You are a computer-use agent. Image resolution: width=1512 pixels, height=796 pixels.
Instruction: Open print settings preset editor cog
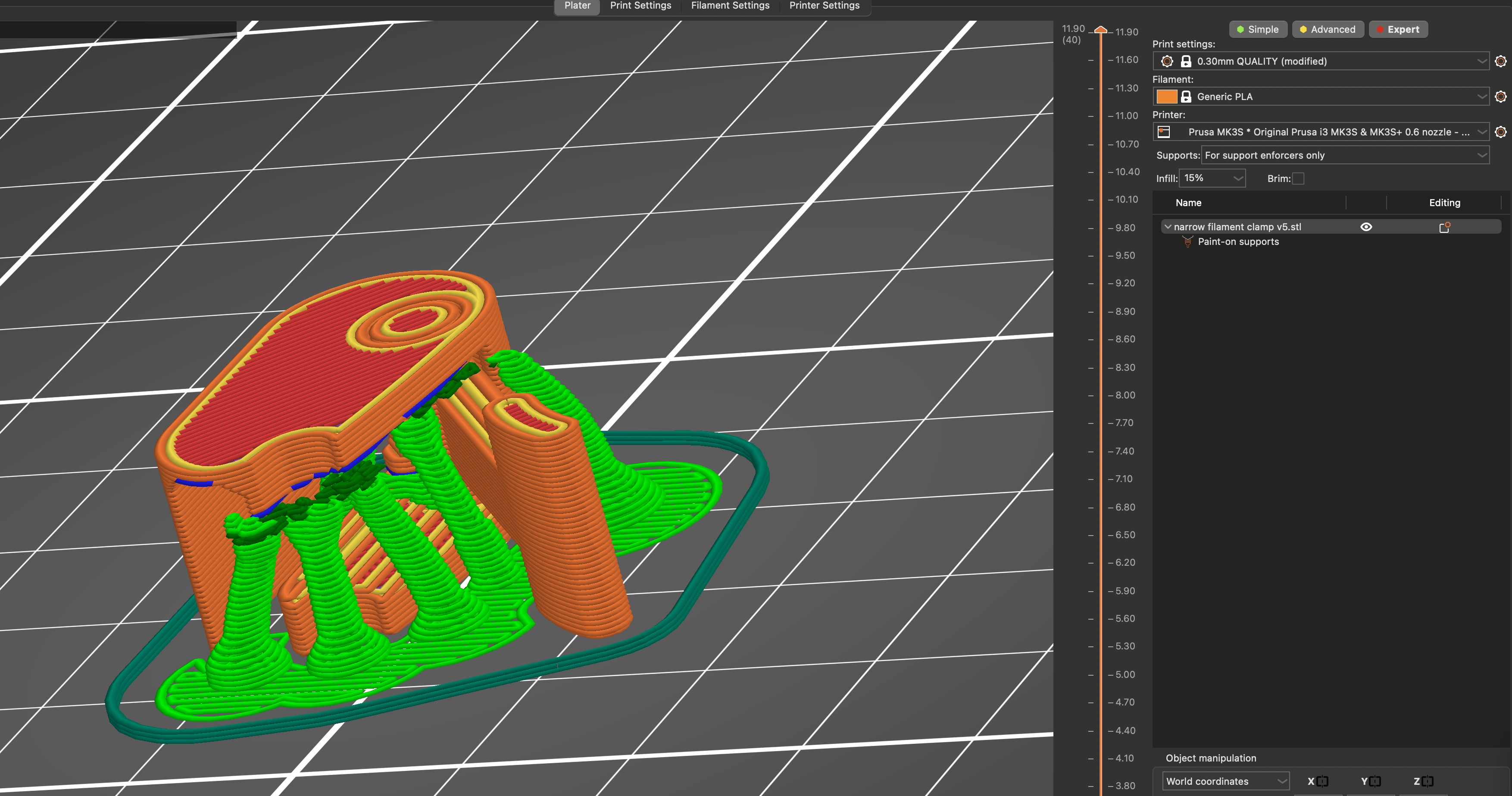(x=1500, y=61)
